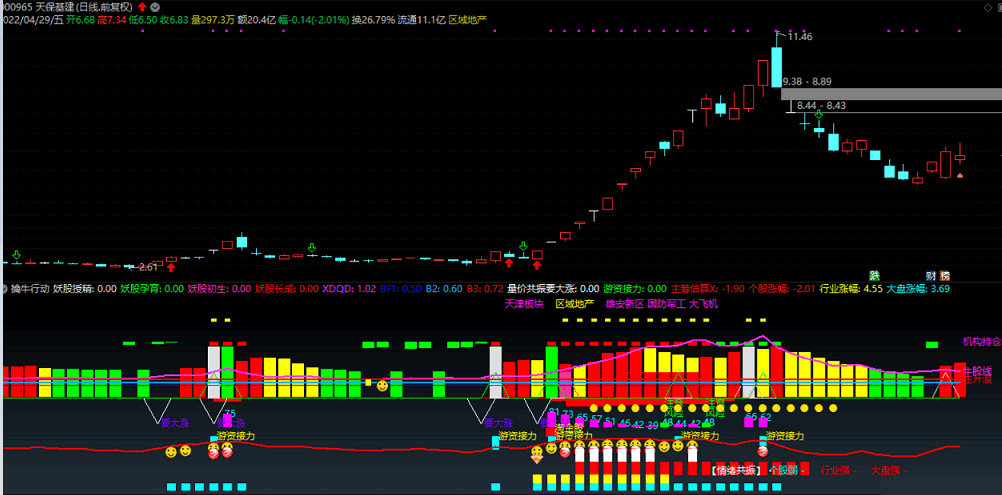This screenshot has width=1002, height=495.
Task: Click the 2.61 low price label
Action: point(148,266)
